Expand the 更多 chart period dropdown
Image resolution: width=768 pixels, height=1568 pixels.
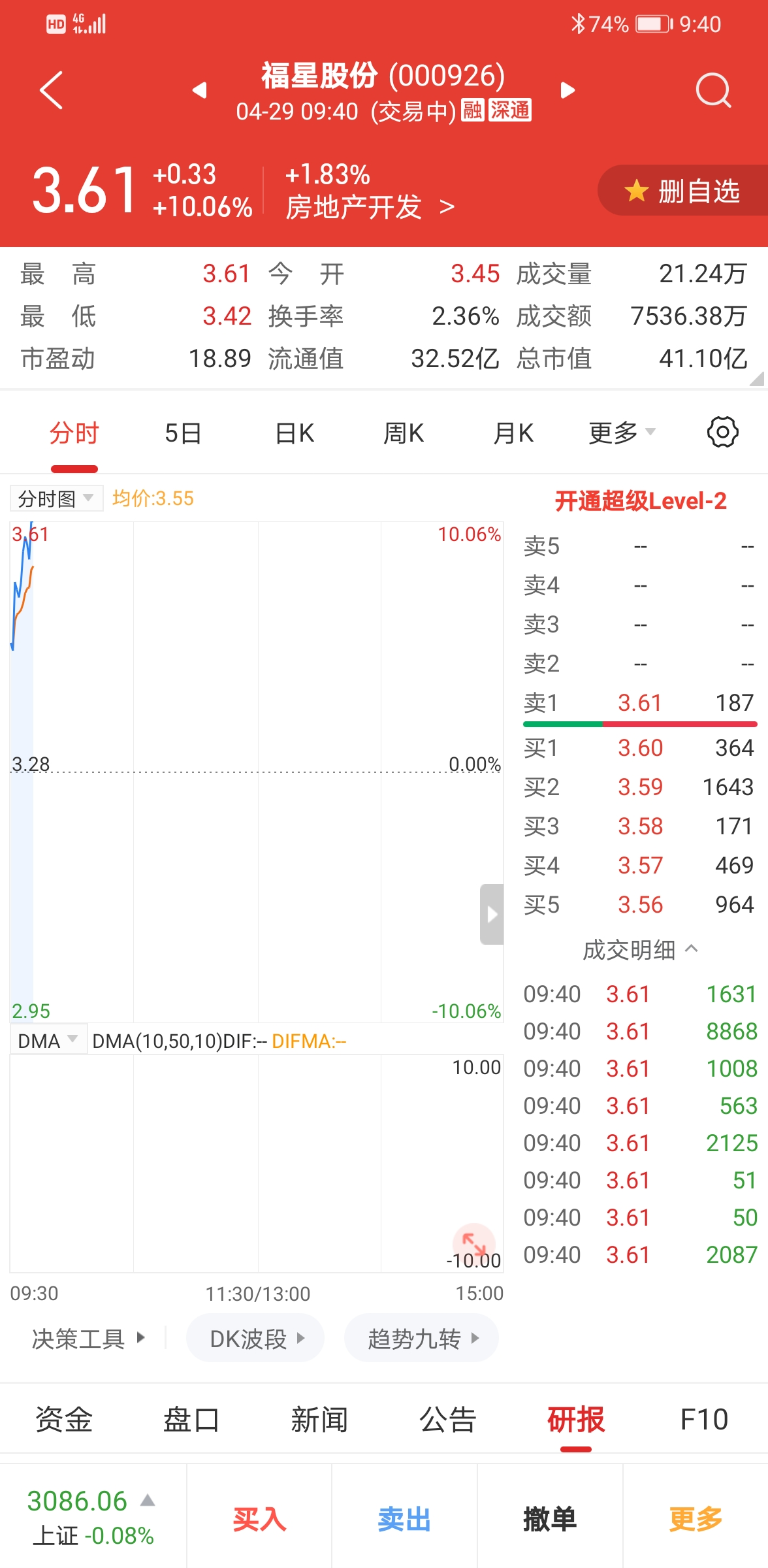pyautogui.click(x=621, y=433)
